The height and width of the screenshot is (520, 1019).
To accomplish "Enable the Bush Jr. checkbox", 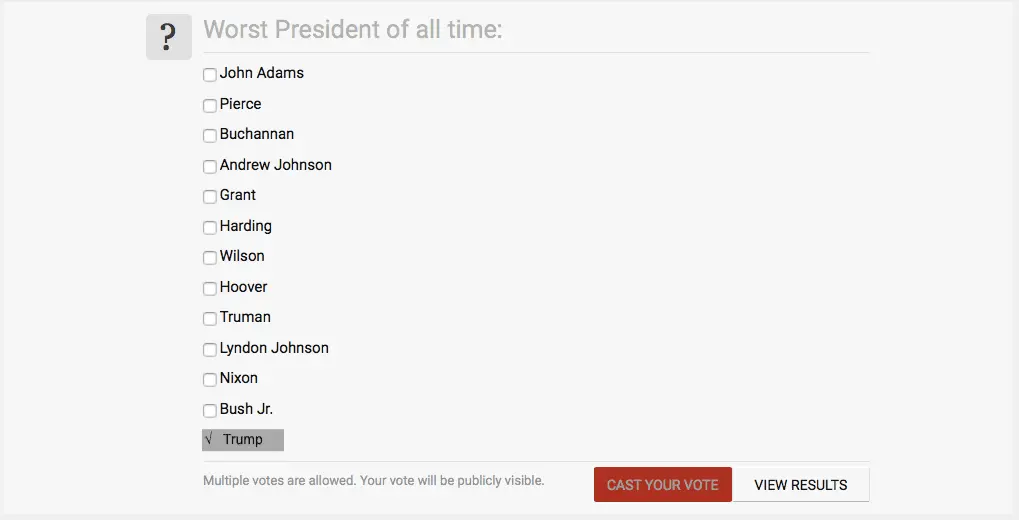I will pyautogui.click(x=210, y=410).
